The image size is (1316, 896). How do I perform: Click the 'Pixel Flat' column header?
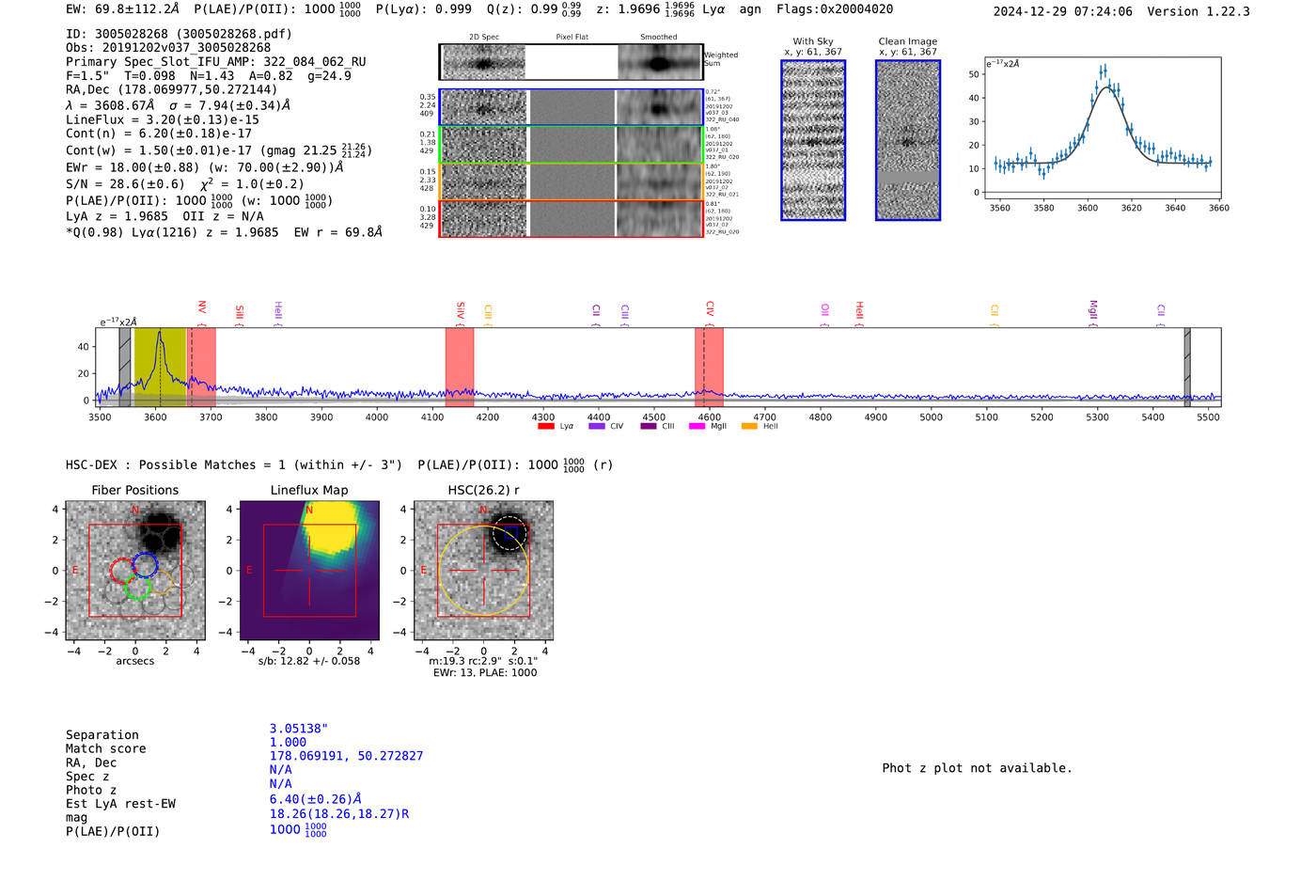(x=572, y=38)
